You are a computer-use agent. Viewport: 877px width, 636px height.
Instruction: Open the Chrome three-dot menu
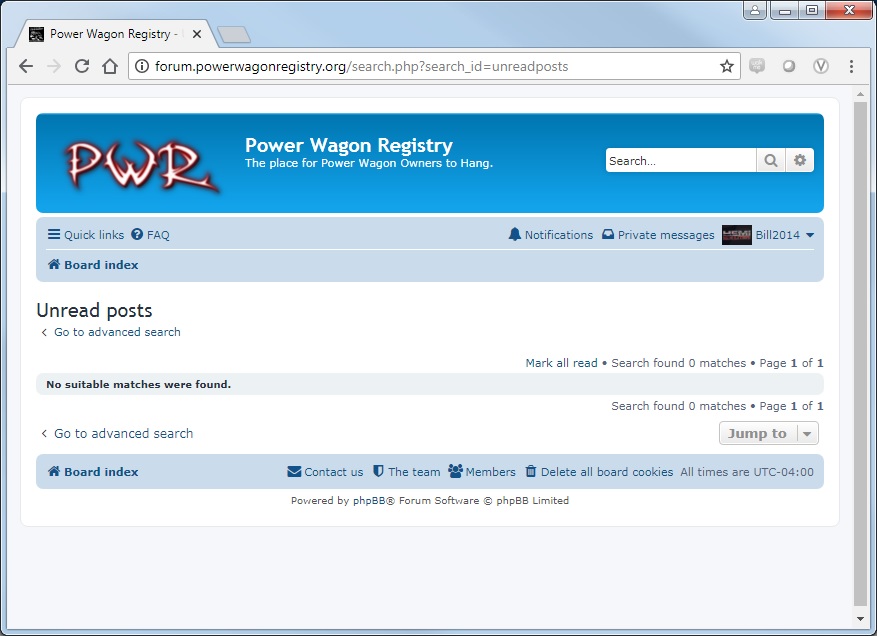tap(851, 66)
